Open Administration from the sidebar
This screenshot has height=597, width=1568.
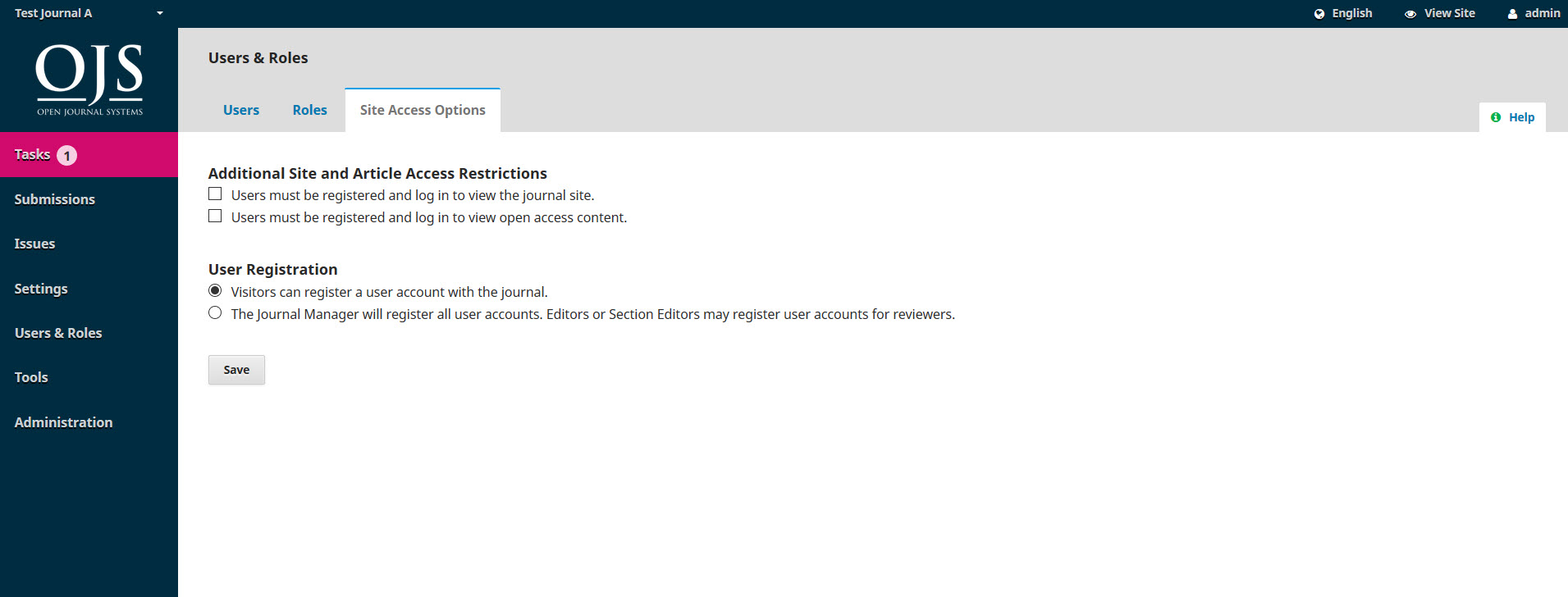point(63,422)
